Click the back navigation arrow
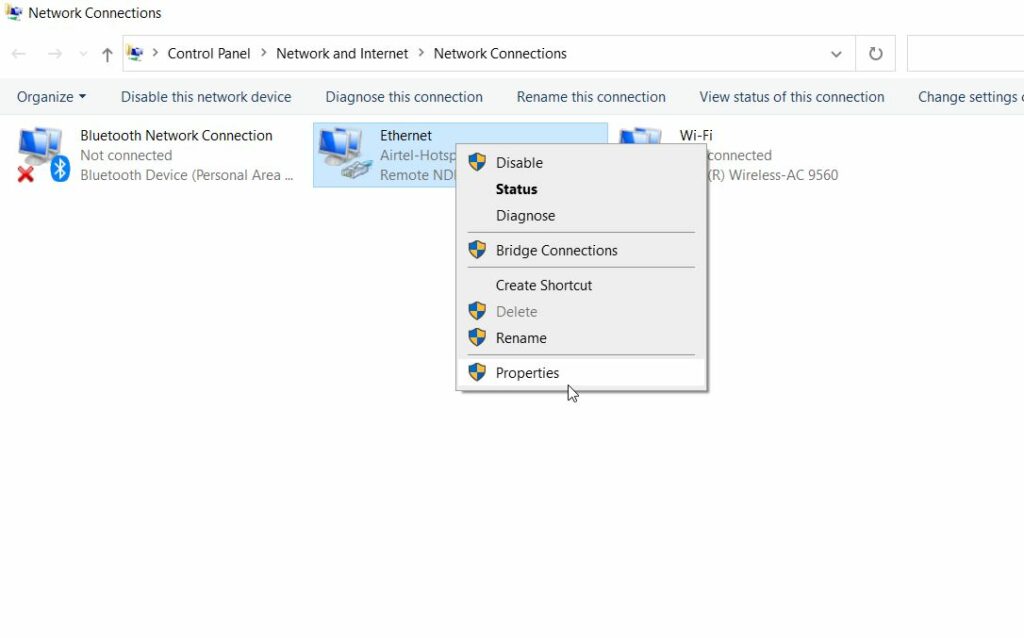The image size is (1024, 638). (18, 53)
